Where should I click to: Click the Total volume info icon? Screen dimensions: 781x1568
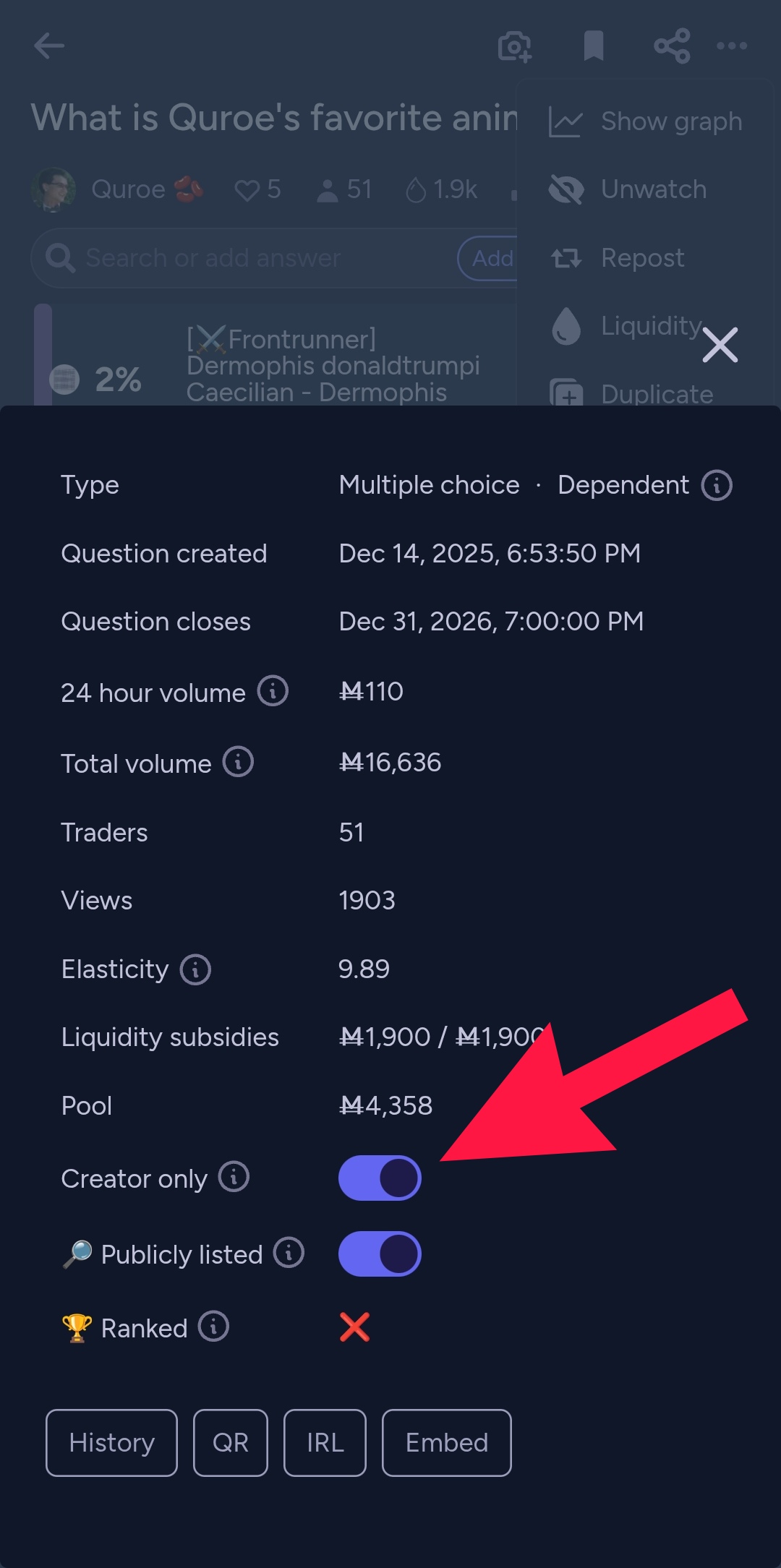[x=238, y=762]
